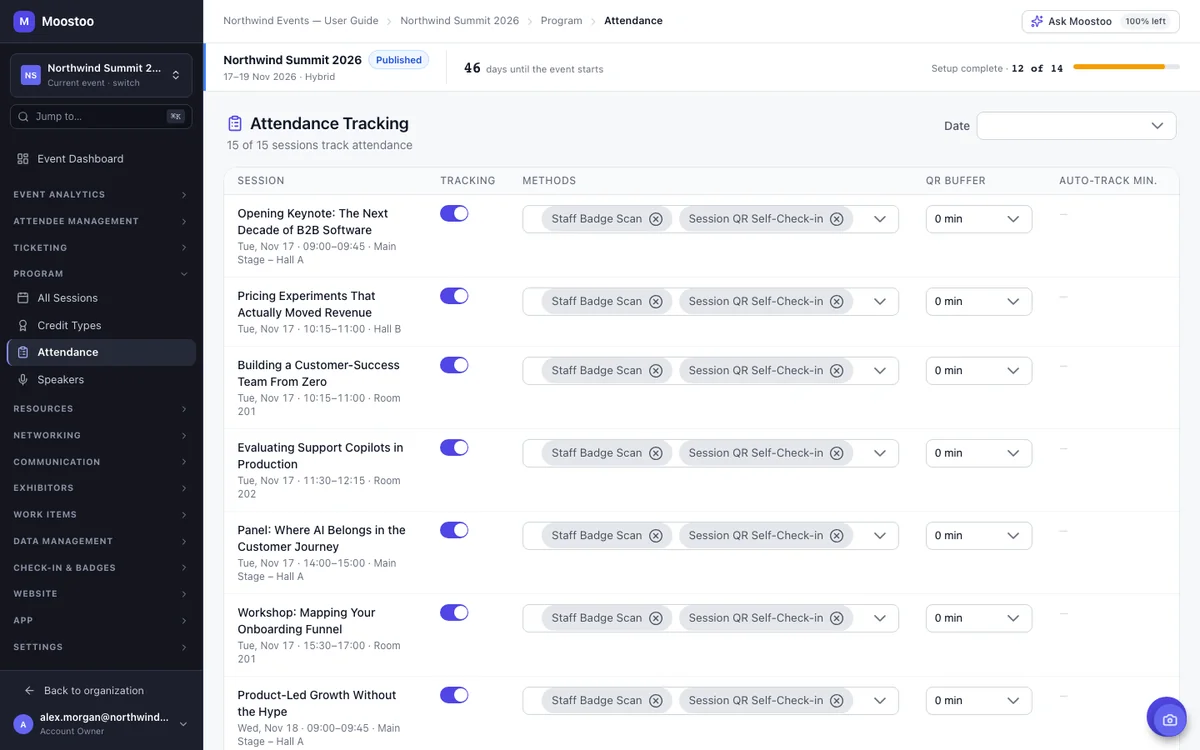This screenshot has height=750, width=1200.
Task: Expand Methods dropdown for Opening Keynote
Action: (880, 219)
